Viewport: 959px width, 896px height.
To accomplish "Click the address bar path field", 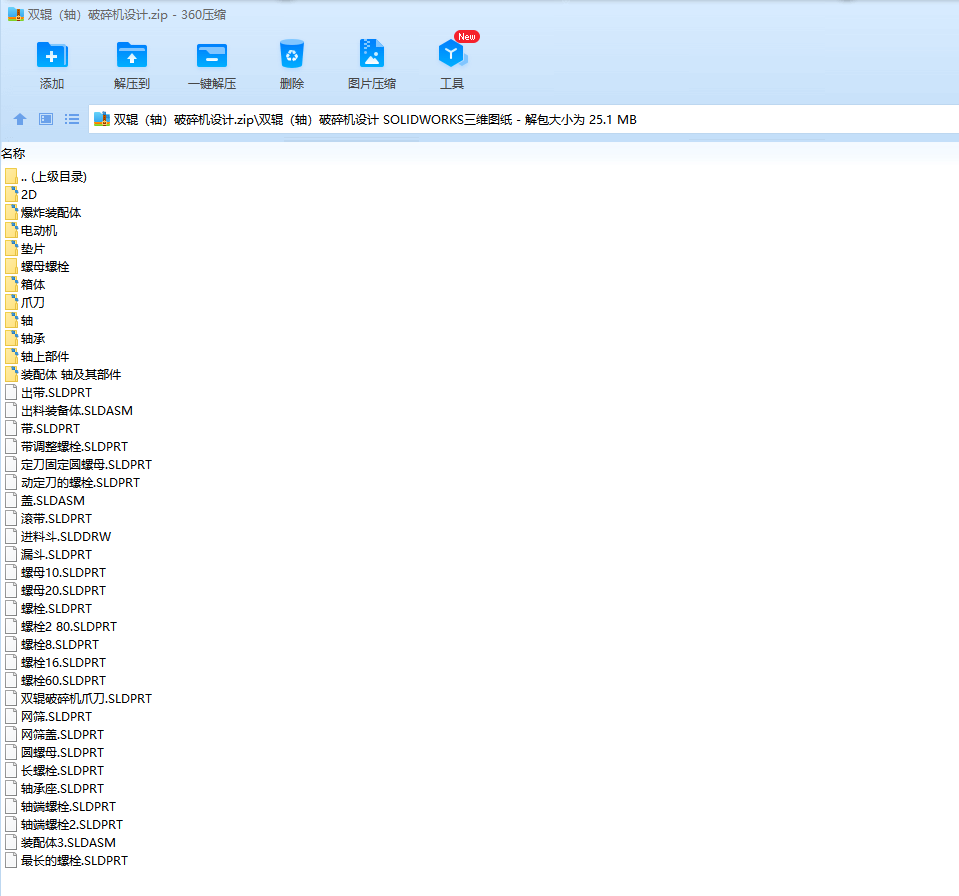I will pyautogui.click(x=524, y=119).
